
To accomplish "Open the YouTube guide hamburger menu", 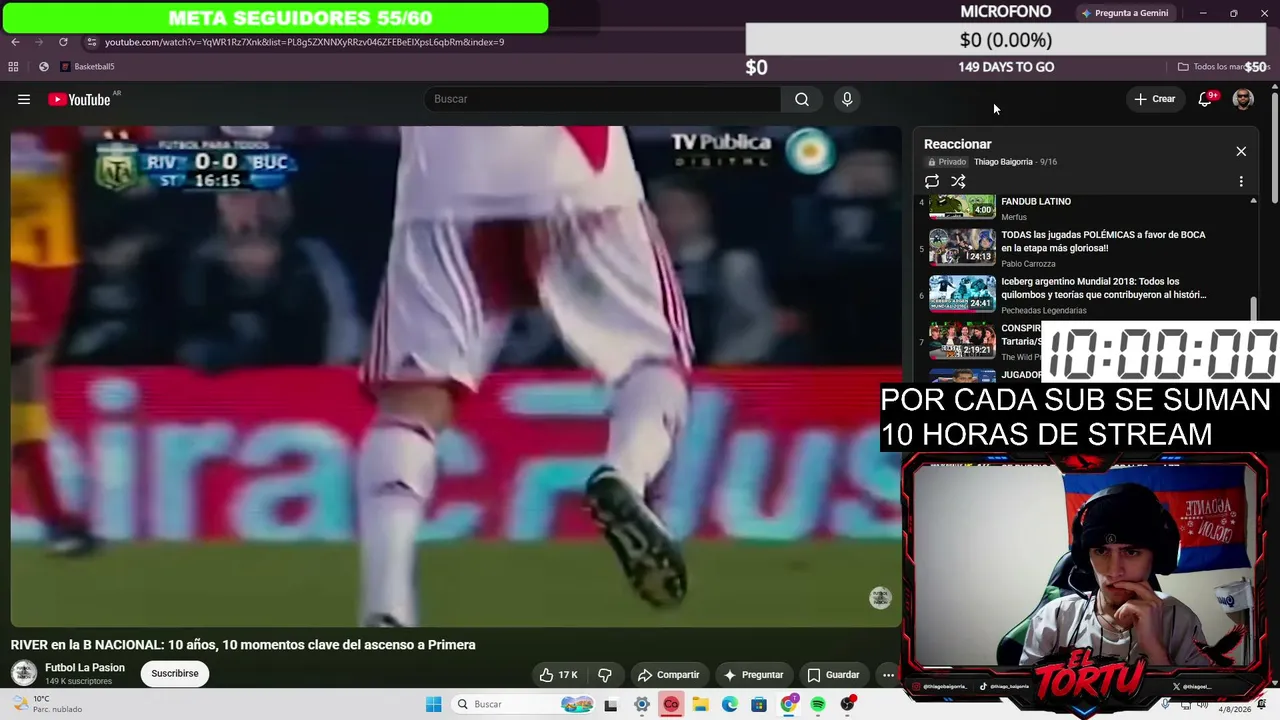I will 24,99.
